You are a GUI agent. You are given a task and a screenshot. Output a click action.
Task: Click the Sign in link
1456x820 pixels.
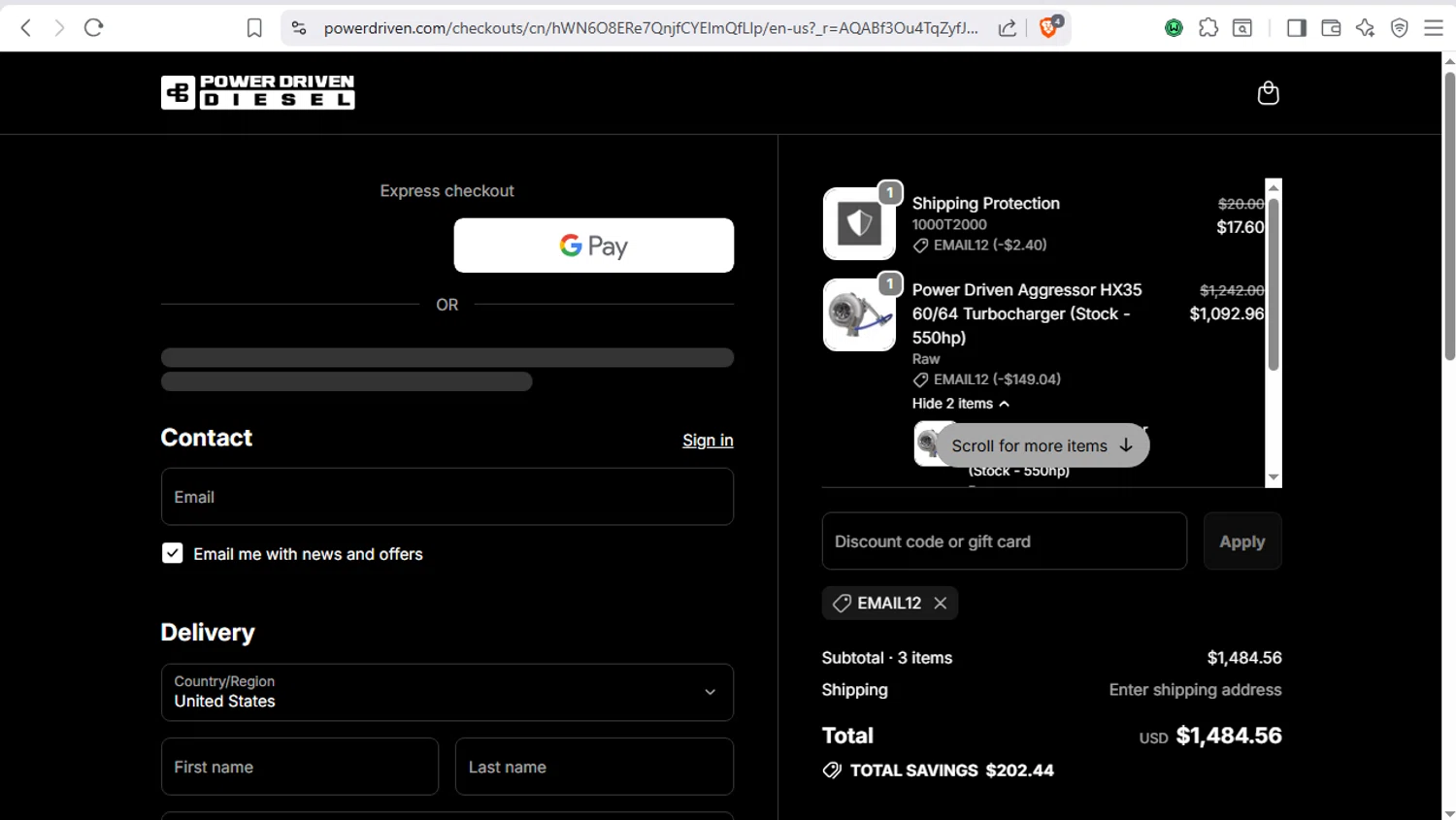tap(708, 441)
